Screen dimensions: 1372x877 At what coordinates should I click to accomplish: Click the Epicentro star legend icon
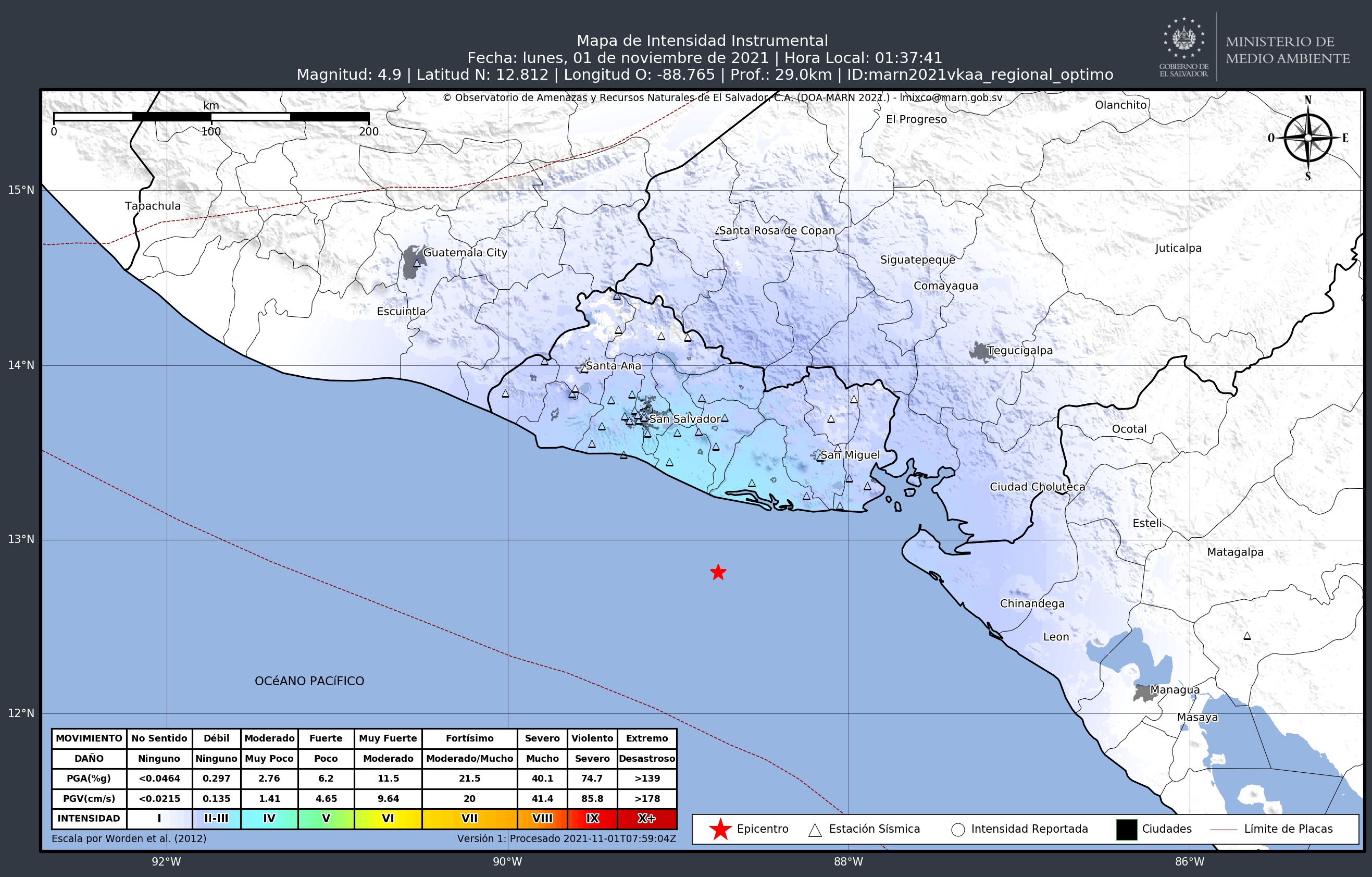point(720,829)
